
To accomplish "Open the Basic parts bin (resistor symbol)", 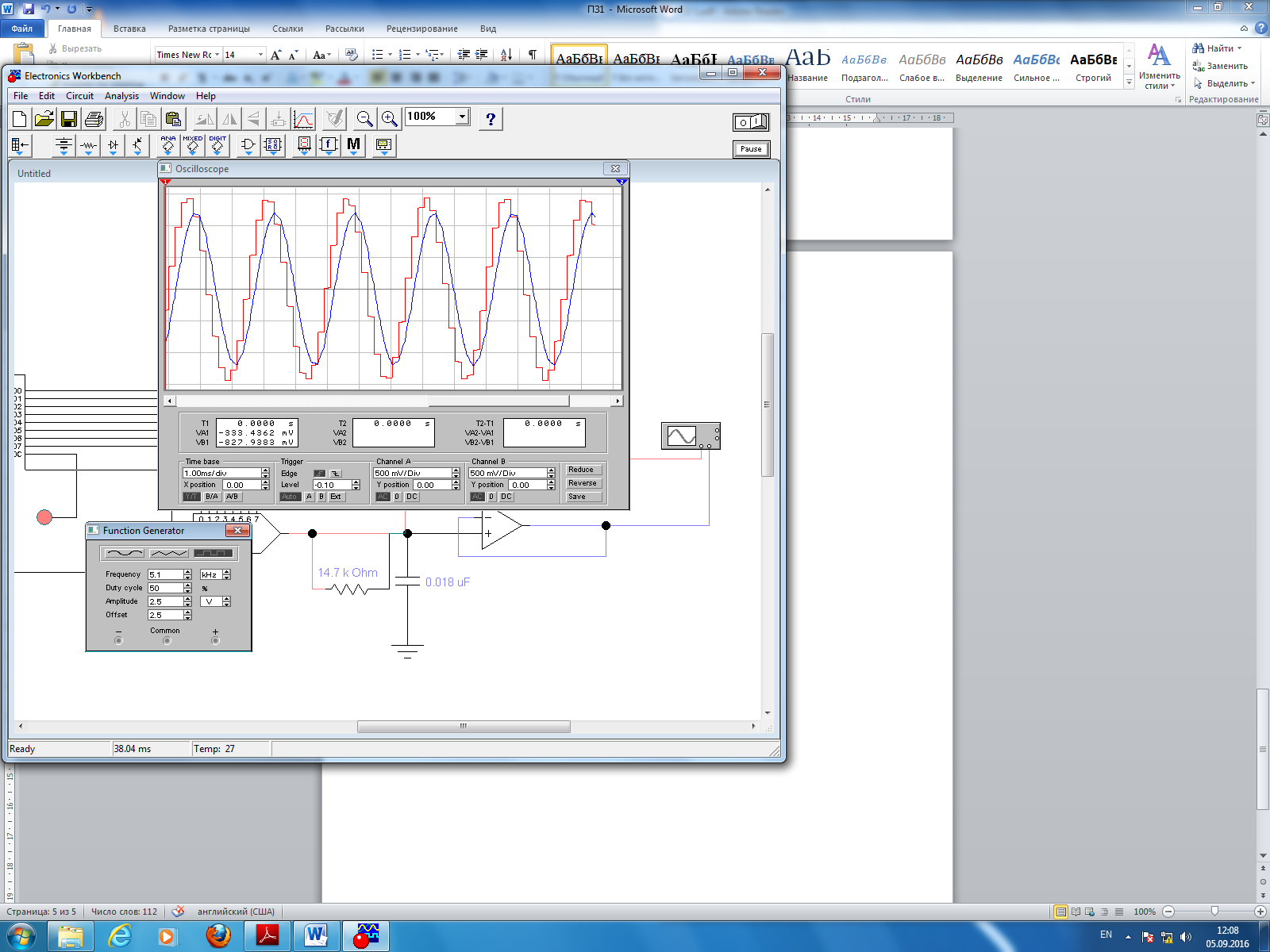I will point(89,145).
